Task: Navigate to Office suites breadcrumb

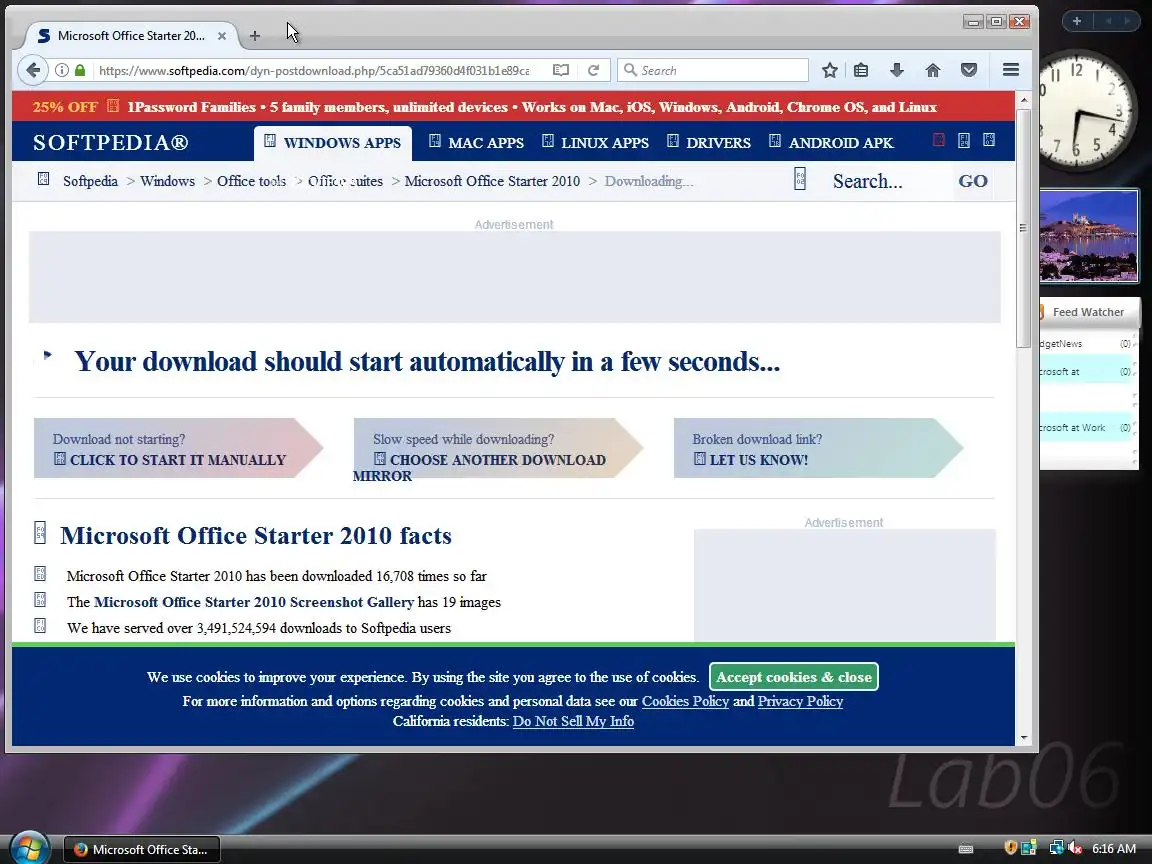Action: click(x=345, y=181)
